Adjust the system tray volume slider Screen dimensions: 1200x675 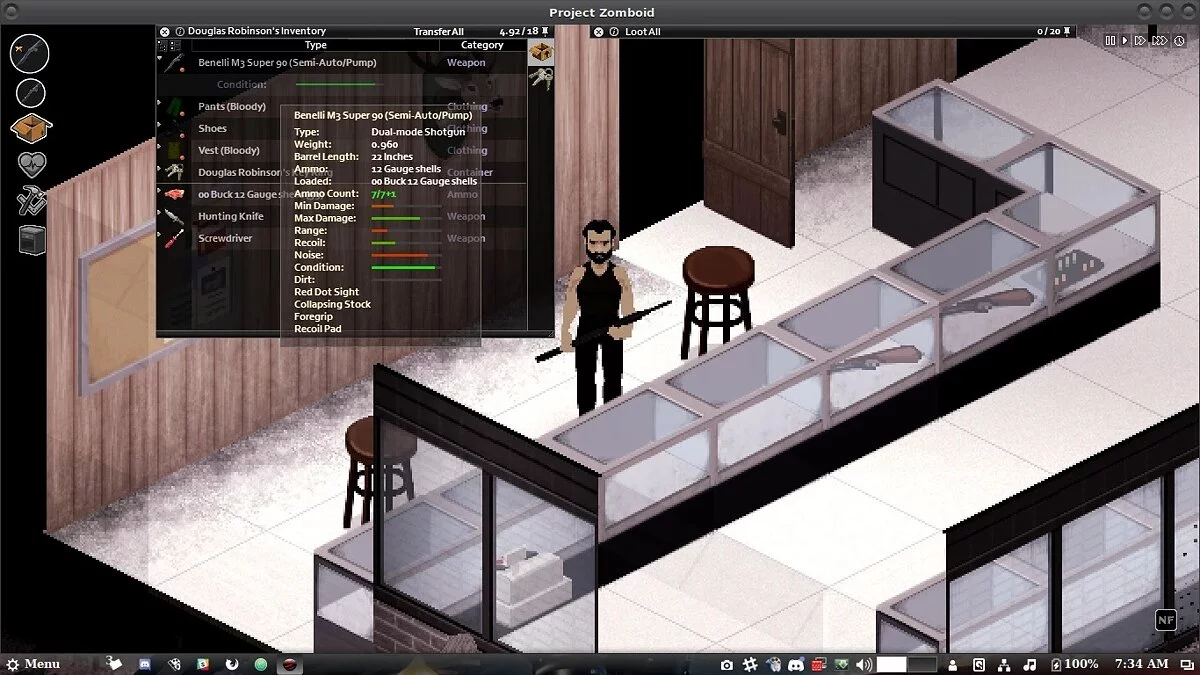coord(906,664)
